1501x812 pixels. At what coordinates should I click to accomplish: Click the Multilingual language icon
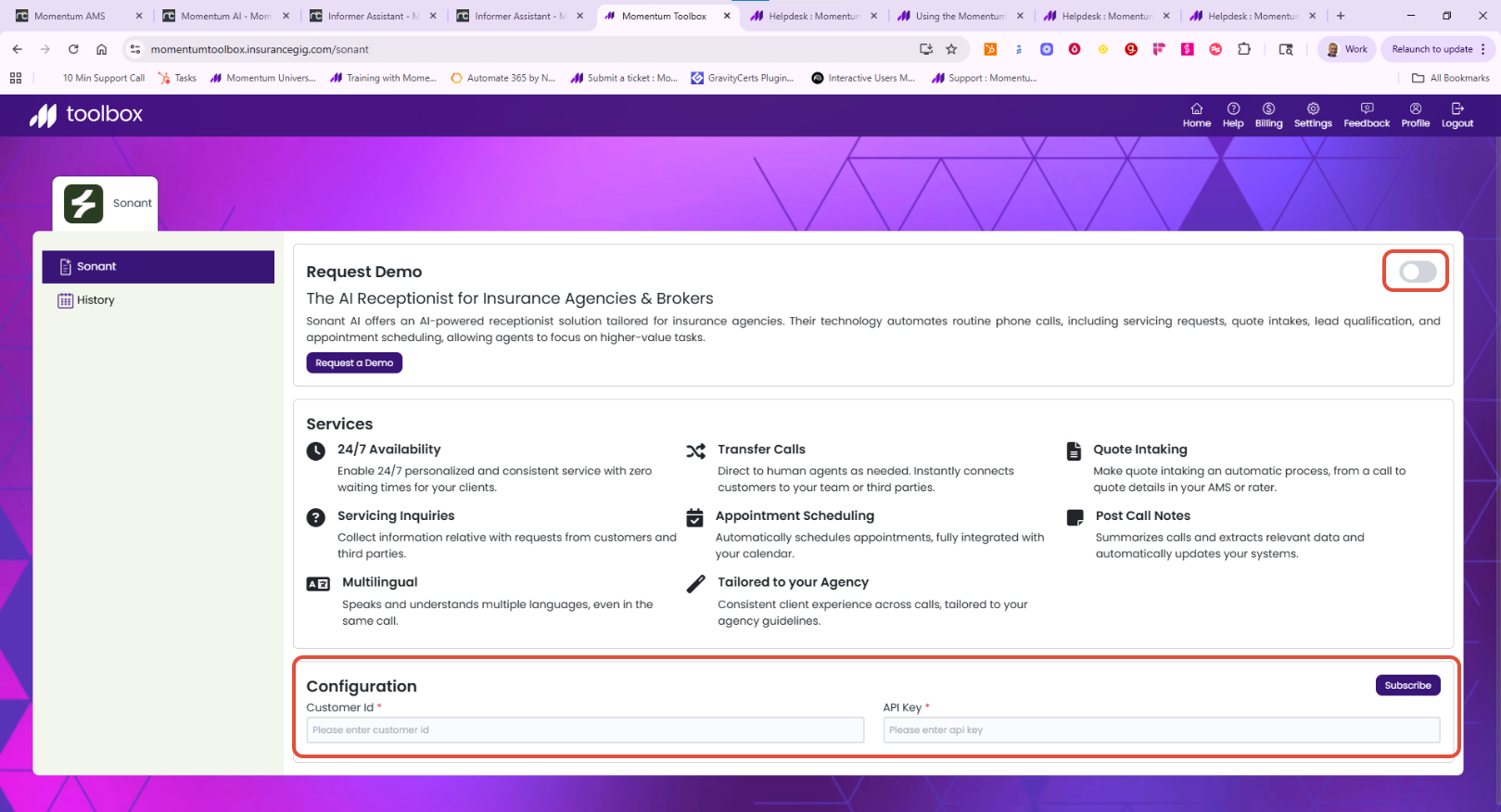coord(318,584)
